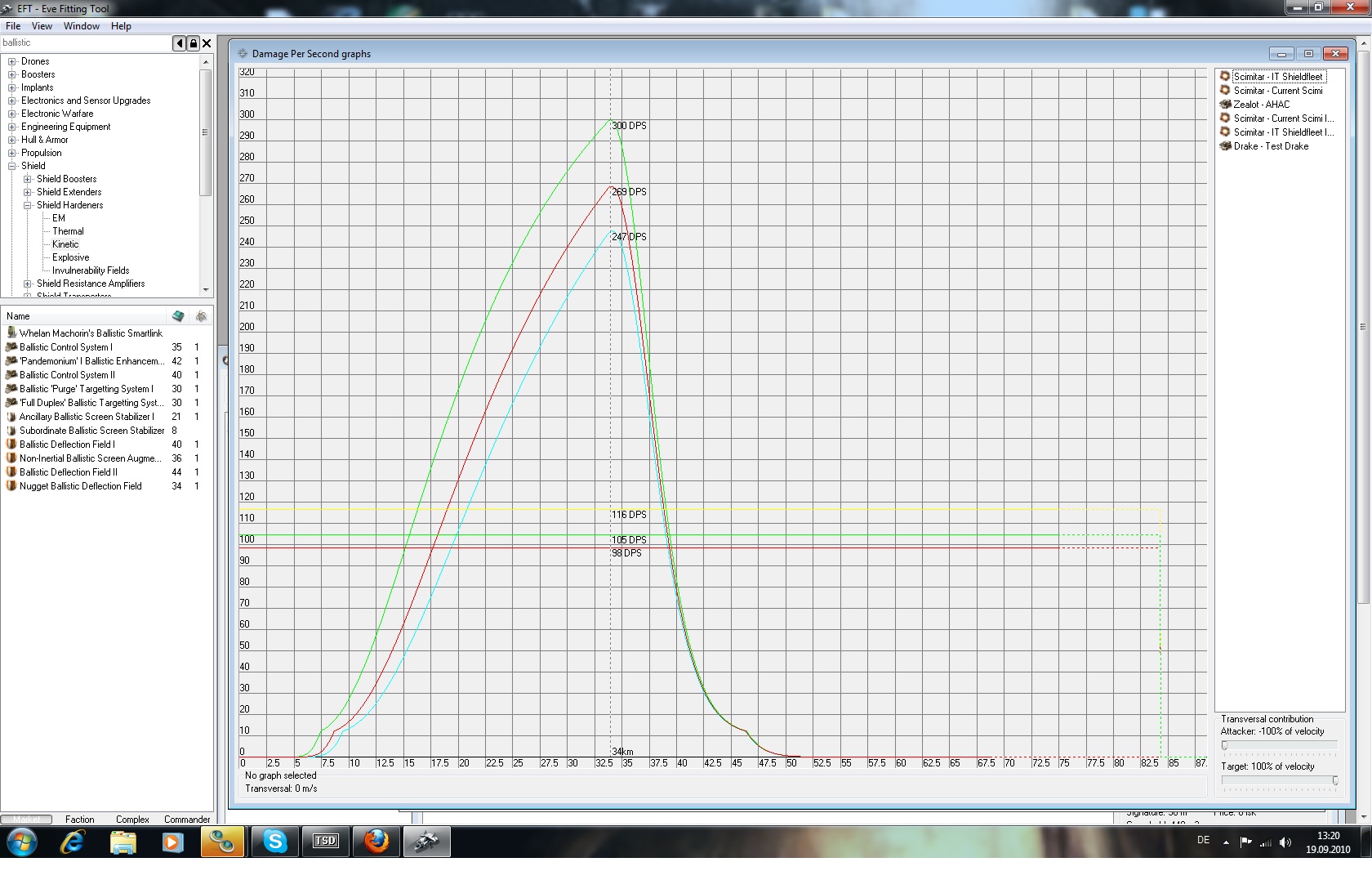
Task: Click the Ballistic Control System I module icon
Action: pos(11,347)
